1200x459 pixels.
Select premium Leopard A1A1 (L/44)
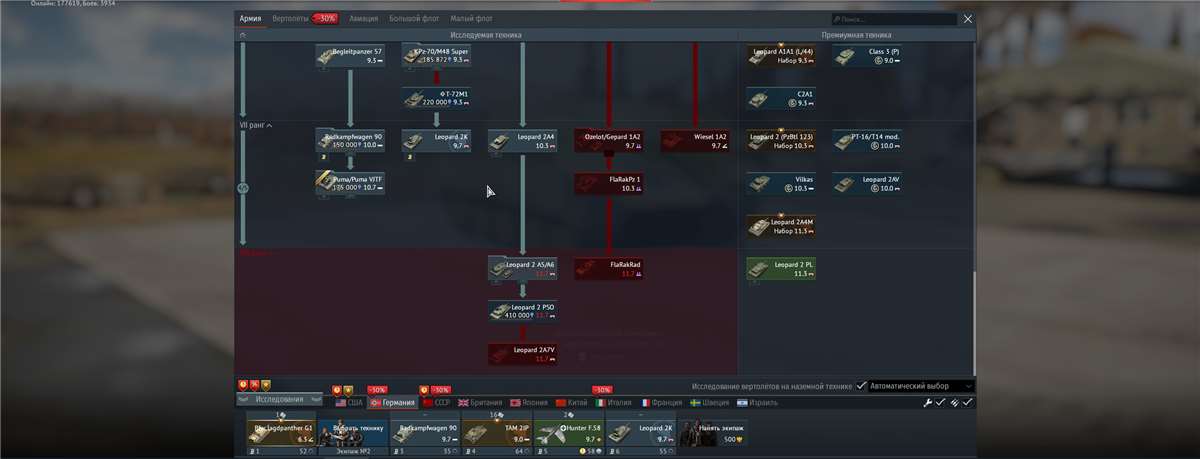tap(782, 56)
